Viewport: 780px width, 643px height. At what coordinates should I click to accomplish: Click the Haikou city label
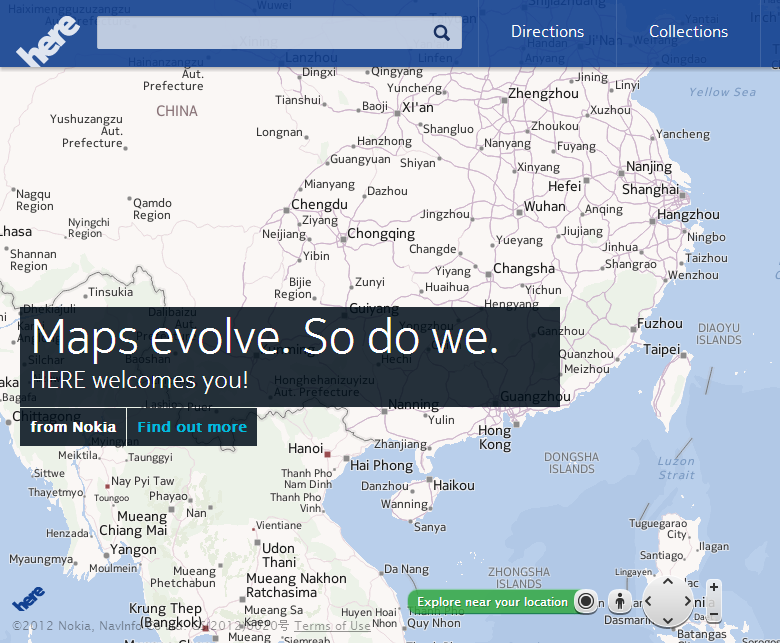(454, 485)
